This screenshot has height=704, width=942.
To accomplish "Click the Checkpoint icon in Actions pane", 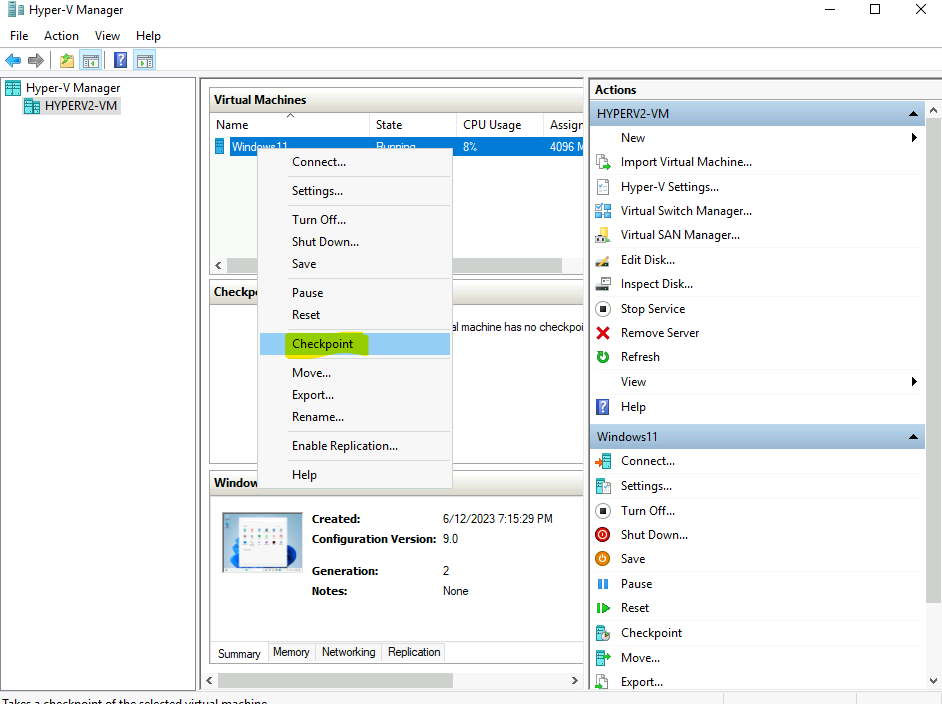I will click(603, 633).
